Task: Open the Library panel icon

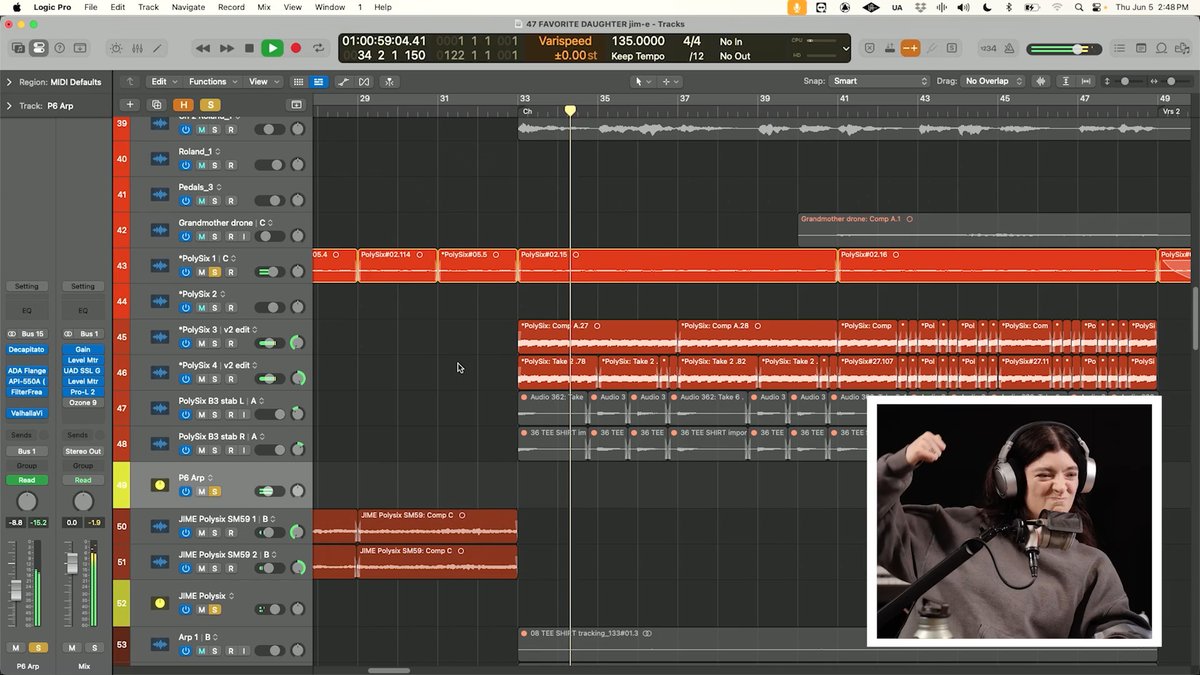Action: point(18,47)
